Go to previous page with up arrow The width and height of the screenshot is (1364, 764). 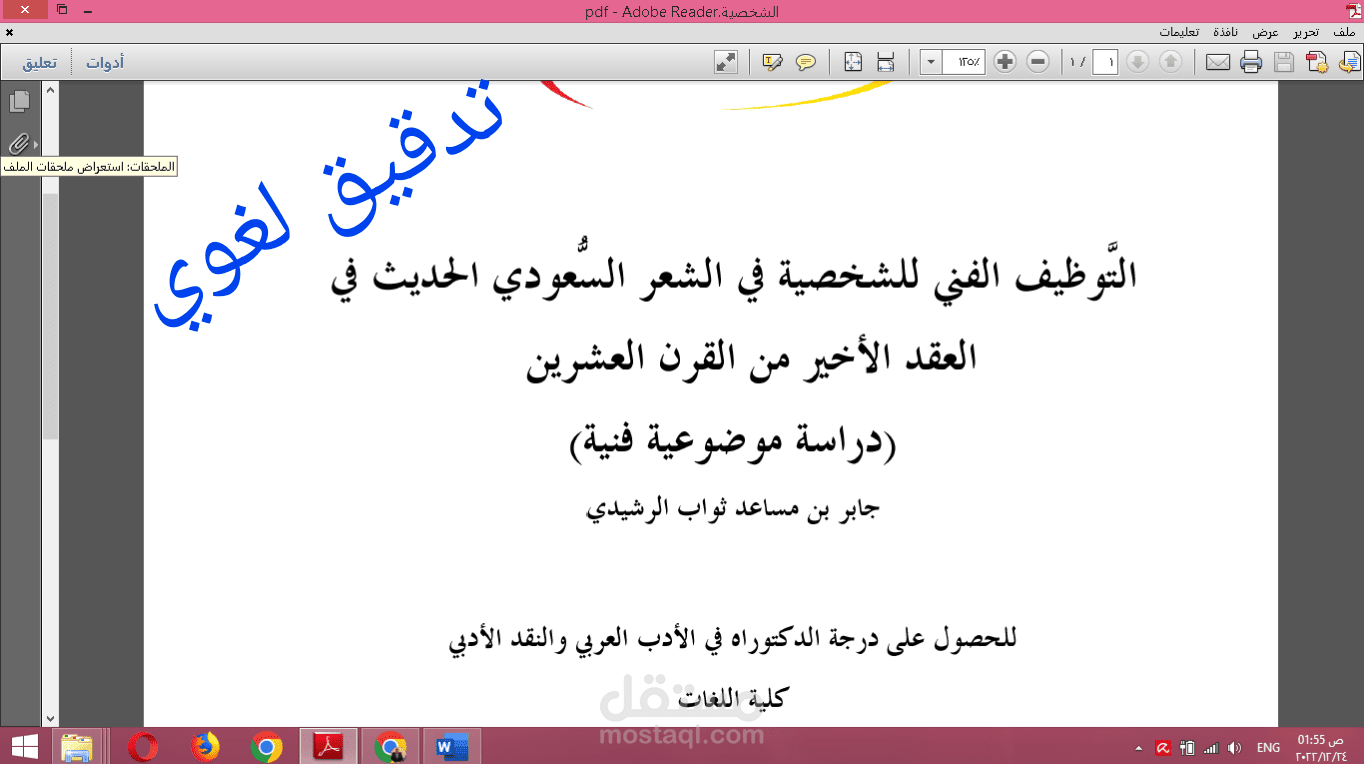tap(1170, 62)
